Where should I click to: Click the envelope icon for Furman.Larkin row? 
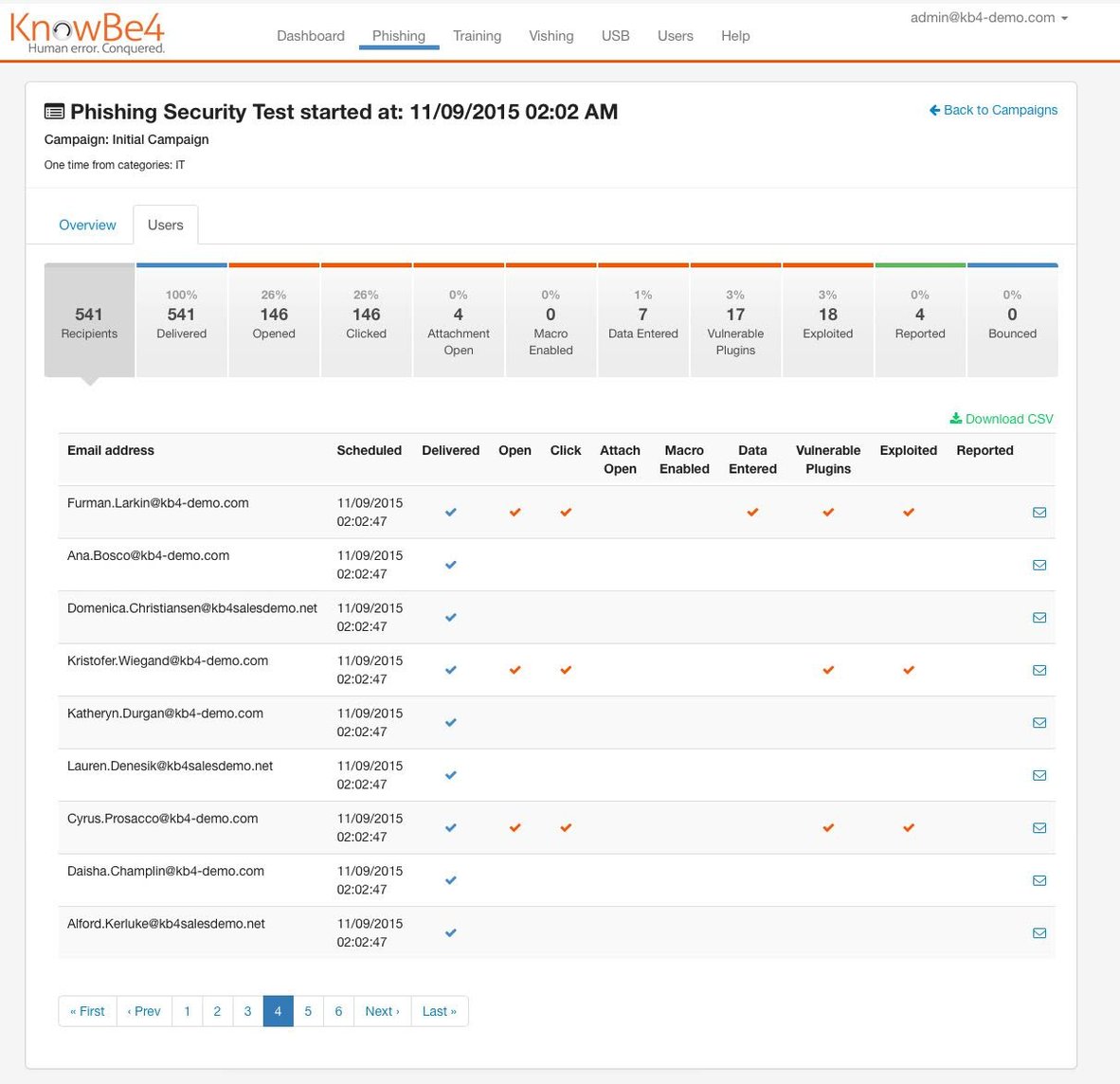[x=1039, y=513]
